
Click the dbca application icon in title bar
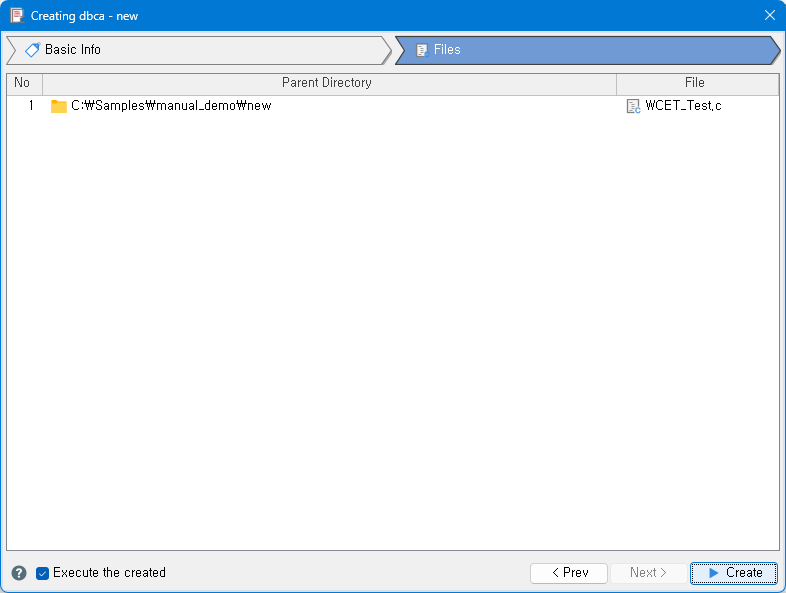point(17,16)
